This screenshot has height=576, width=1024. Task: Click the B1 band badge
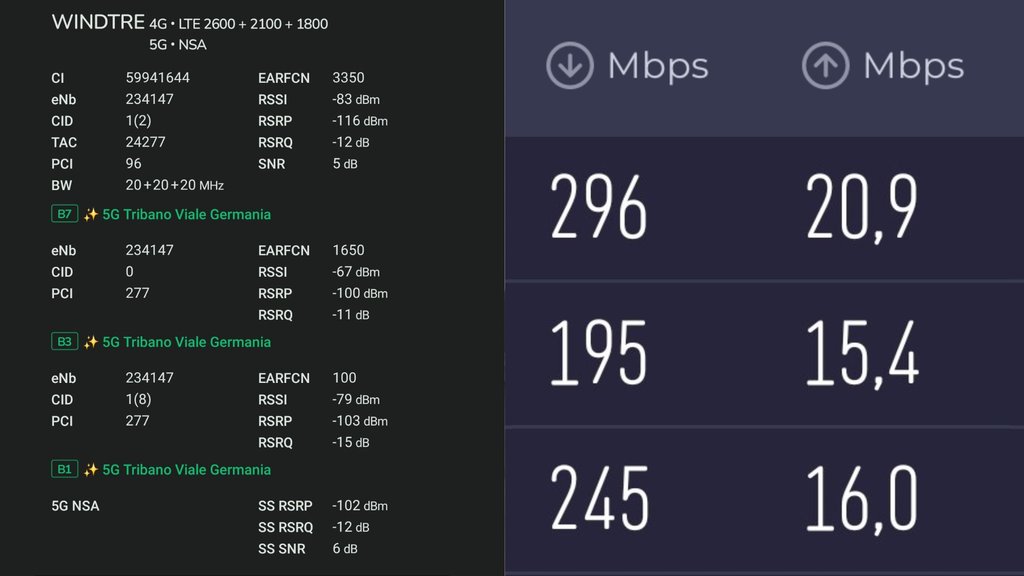click(64, 469)
